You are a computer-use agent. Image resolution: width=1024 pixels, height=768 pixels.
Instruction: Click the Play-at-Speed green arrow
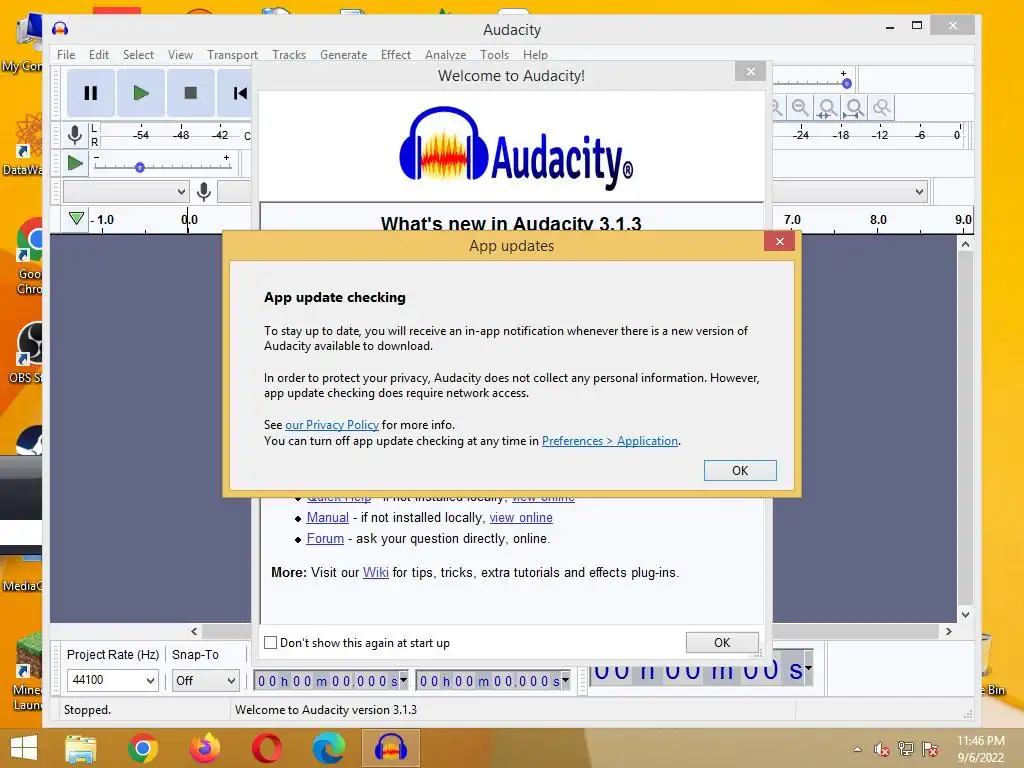click(x=75, y=163)
